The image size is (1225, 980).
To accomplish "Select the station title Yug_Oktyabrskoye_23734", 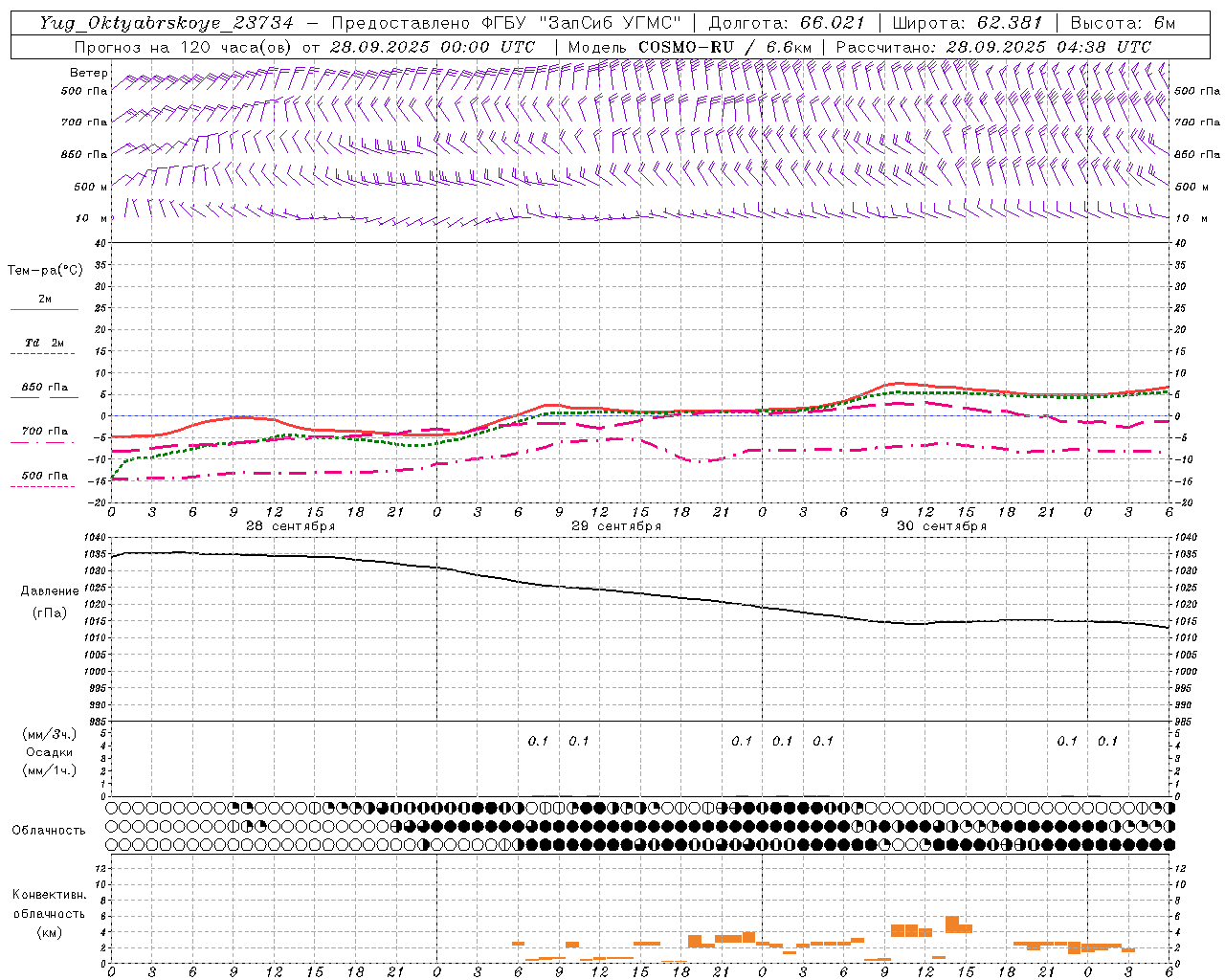I will pos(167,23).
